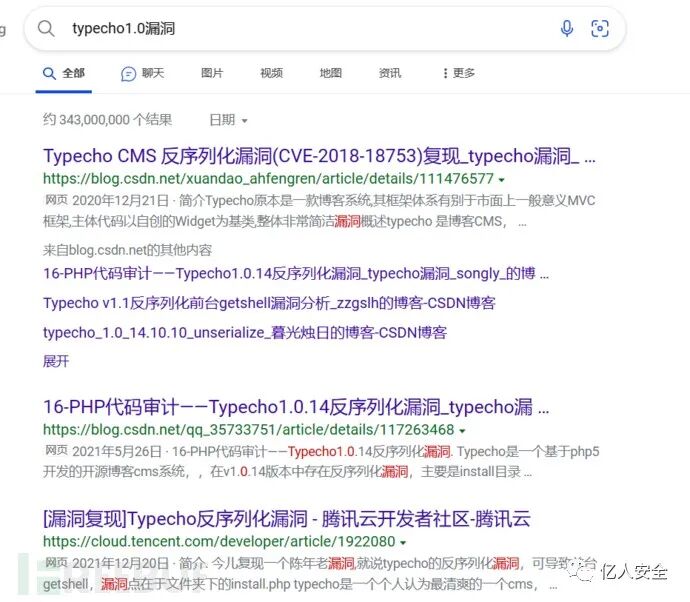
Task: Expand the 日期 filter dropdown
Action: click(228, 120)
